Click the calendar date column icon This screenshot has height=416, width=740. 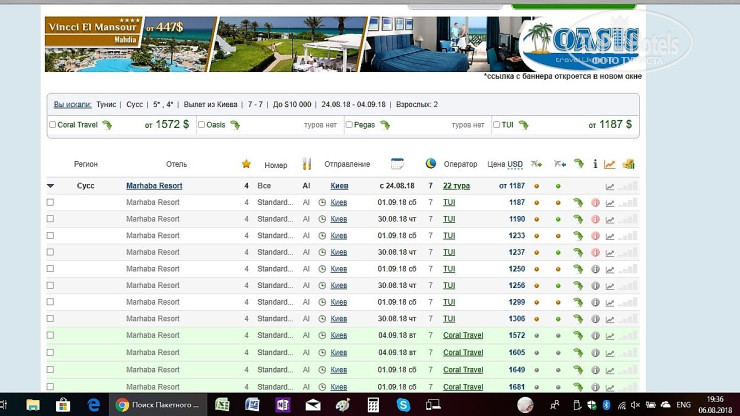point(397,164)
